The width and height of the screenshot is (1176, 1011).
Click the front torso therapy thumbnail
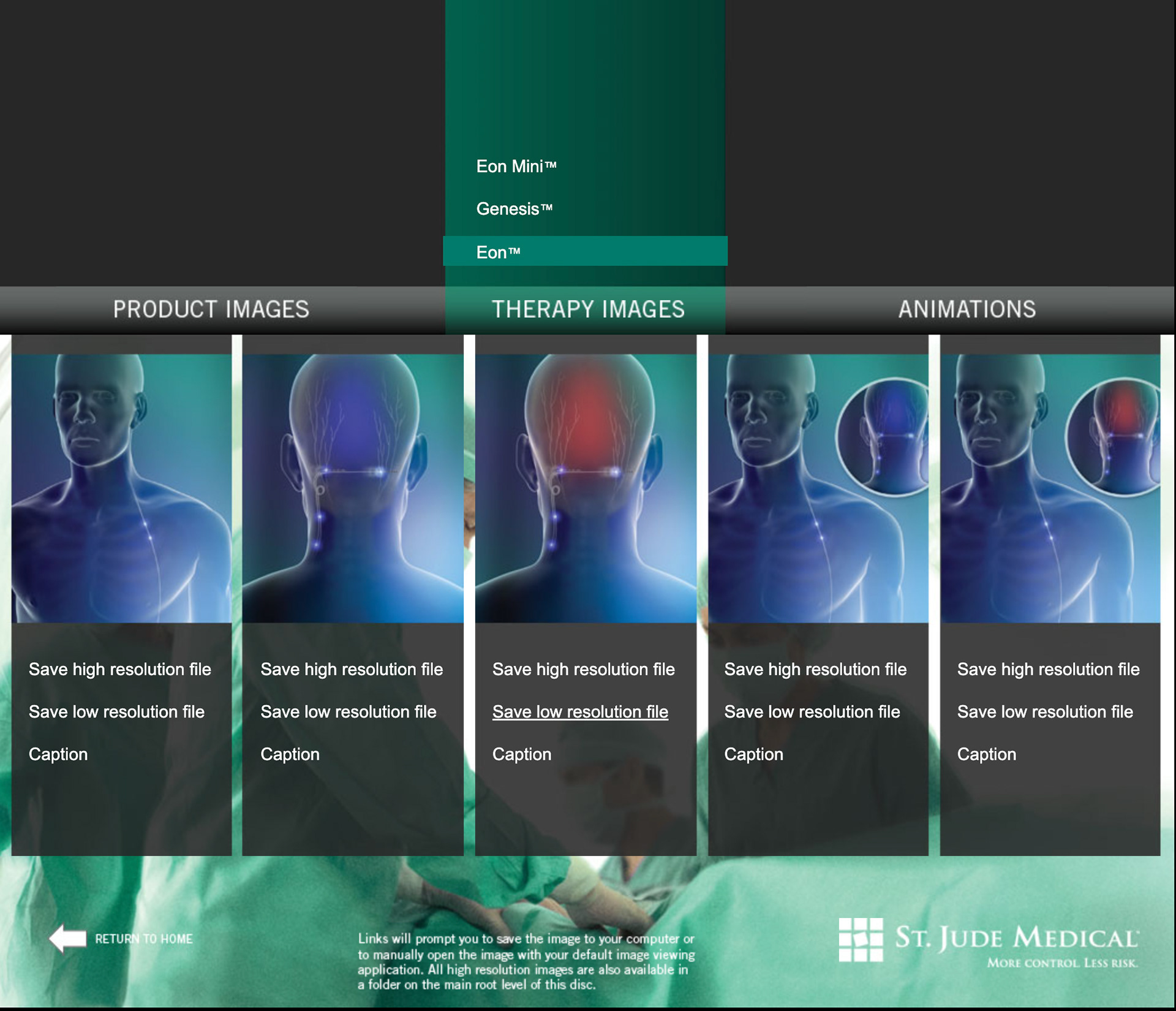(121, 488)
